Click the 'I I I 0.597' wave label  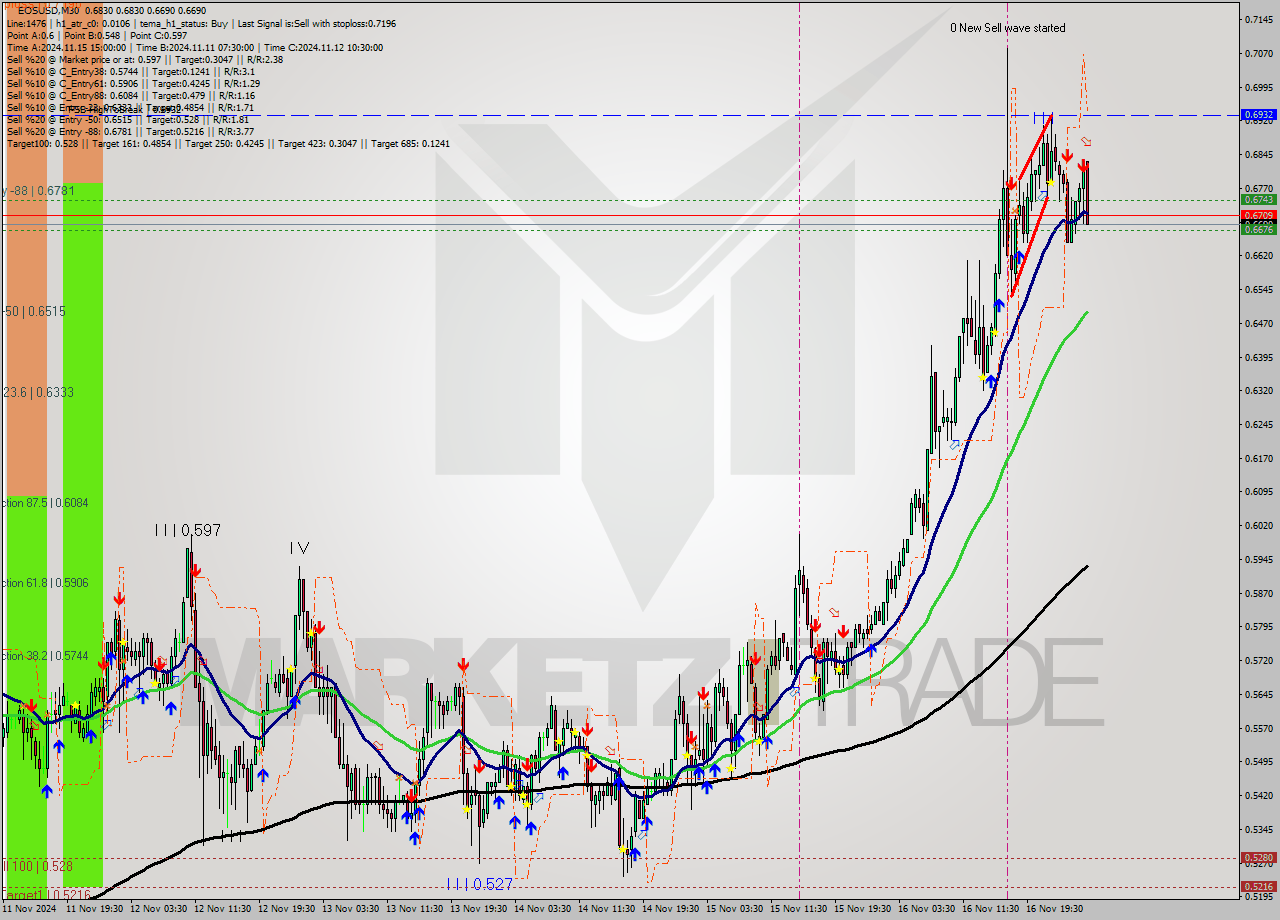click(187, 530)
